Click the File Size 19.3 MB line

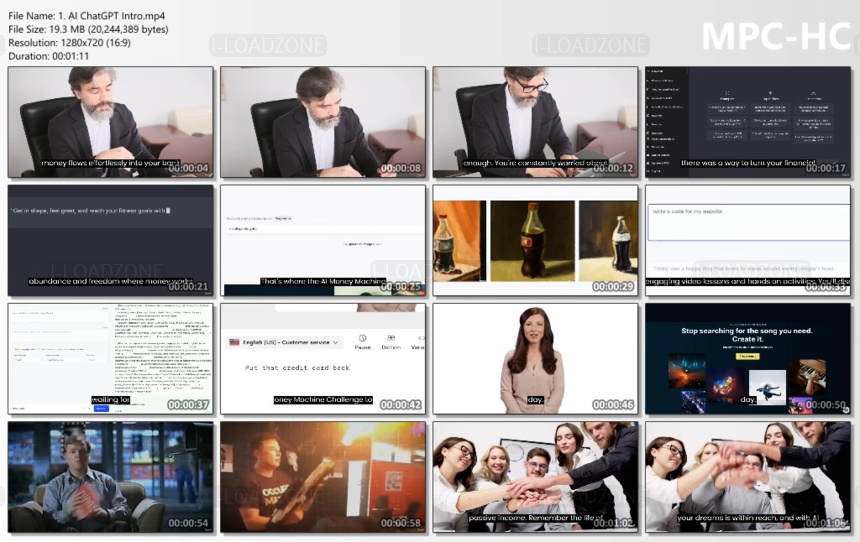88,29
